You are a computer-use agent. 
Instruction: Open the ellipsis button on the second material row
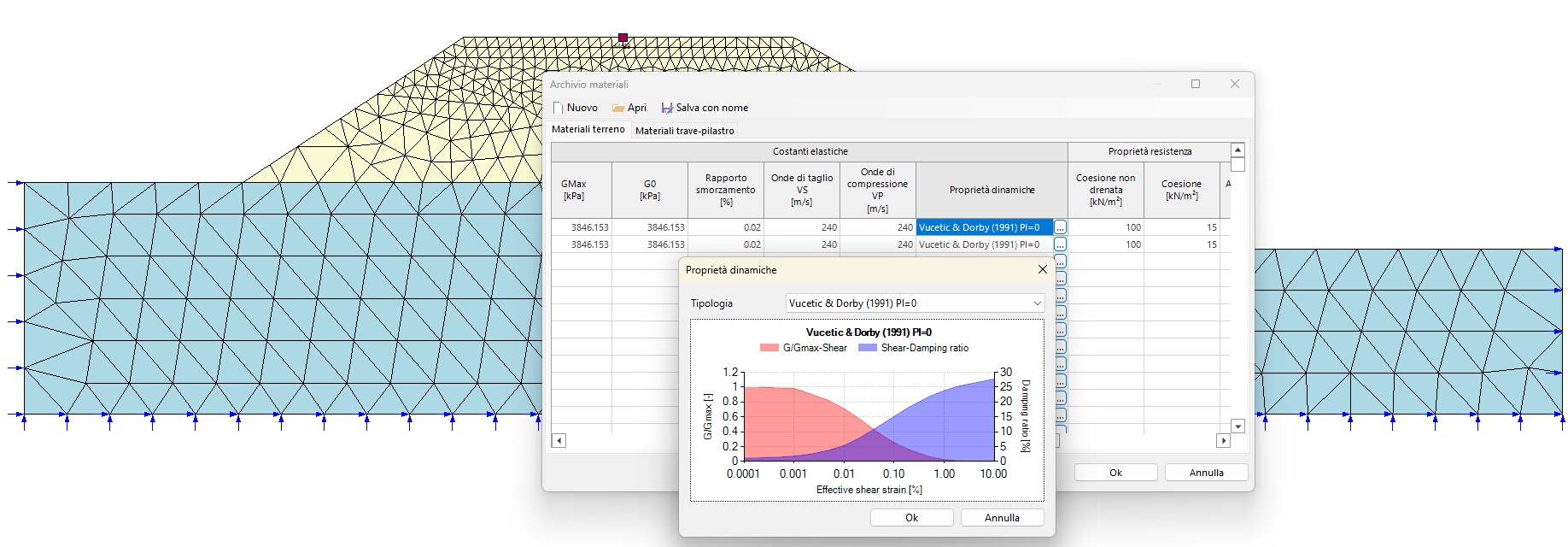1060,244
